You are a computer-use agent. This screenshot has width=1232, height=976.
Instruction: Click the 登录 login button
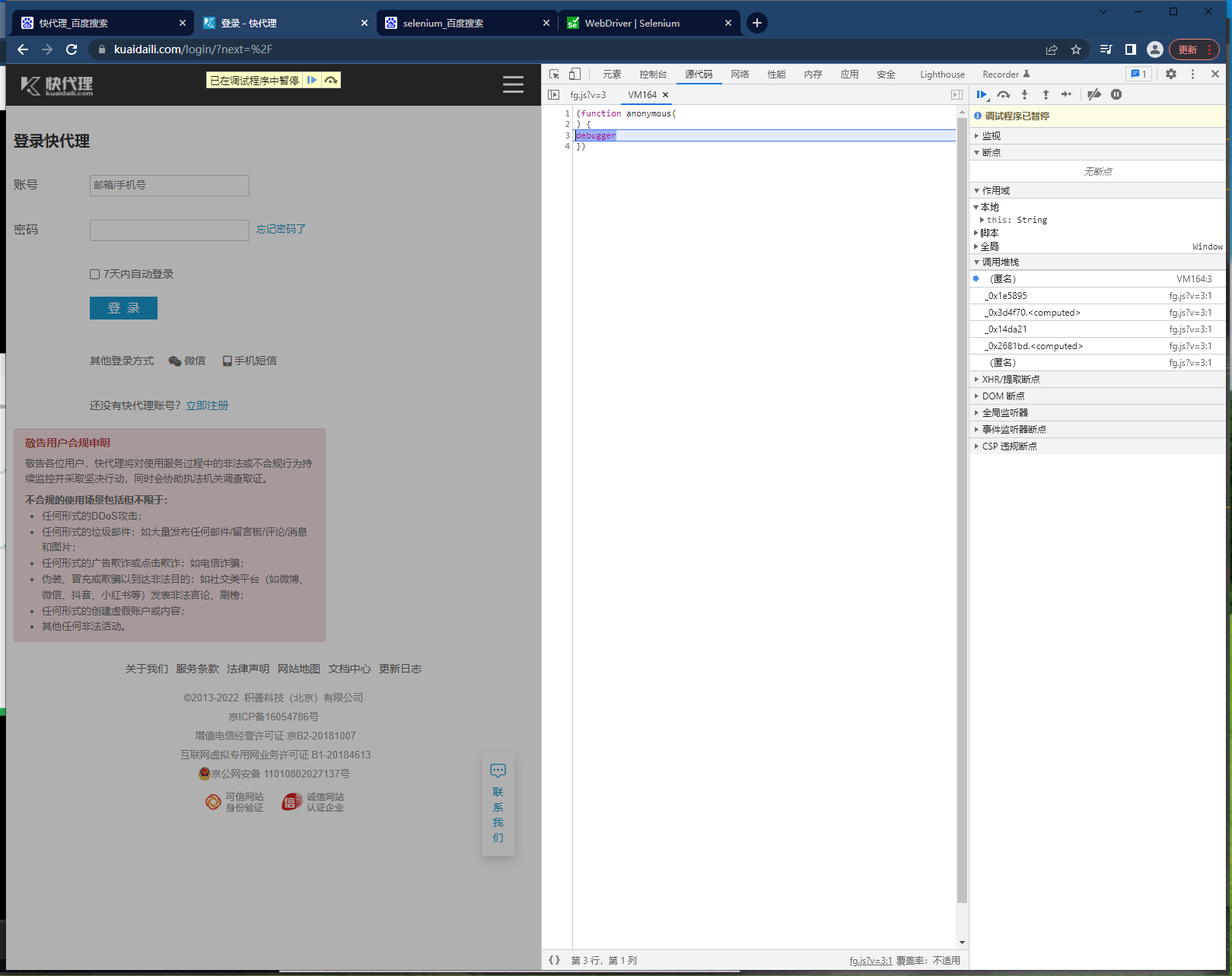coord(123,308)
